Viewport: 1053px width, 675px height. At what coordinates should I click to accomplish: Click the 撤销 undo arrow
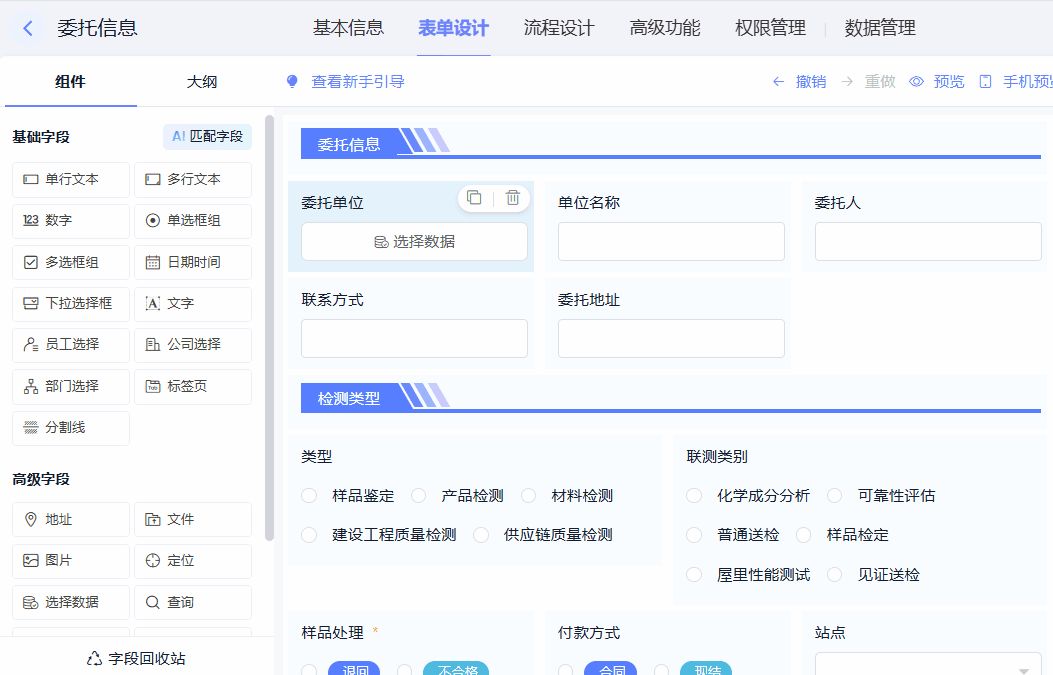(x=778, y=82)
